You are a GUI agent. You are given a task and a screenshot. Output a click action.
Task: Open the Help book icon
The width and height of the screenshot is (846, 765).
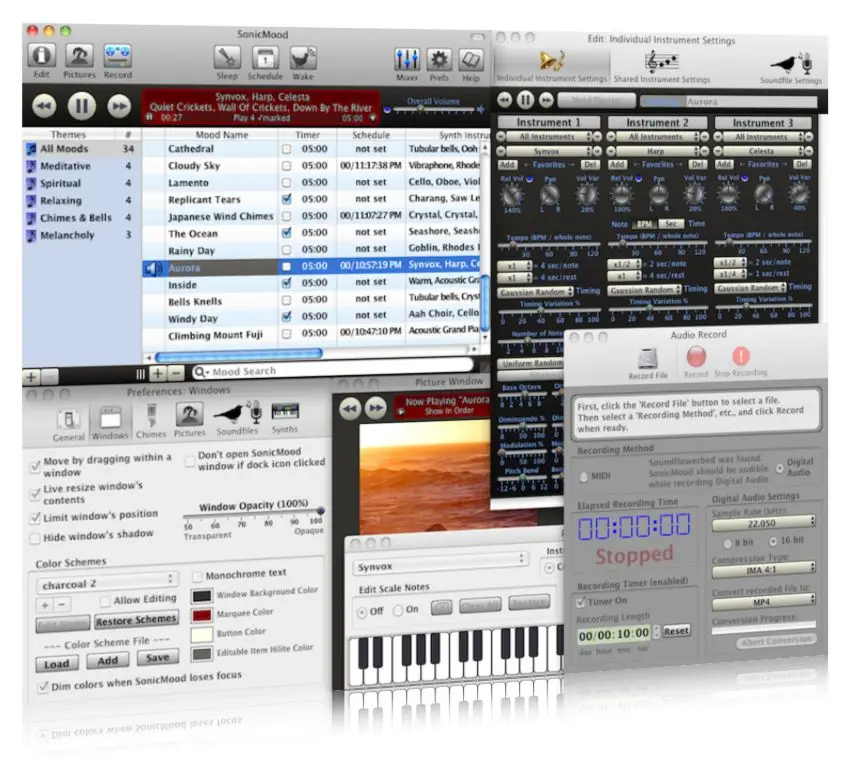click(471, 60)
